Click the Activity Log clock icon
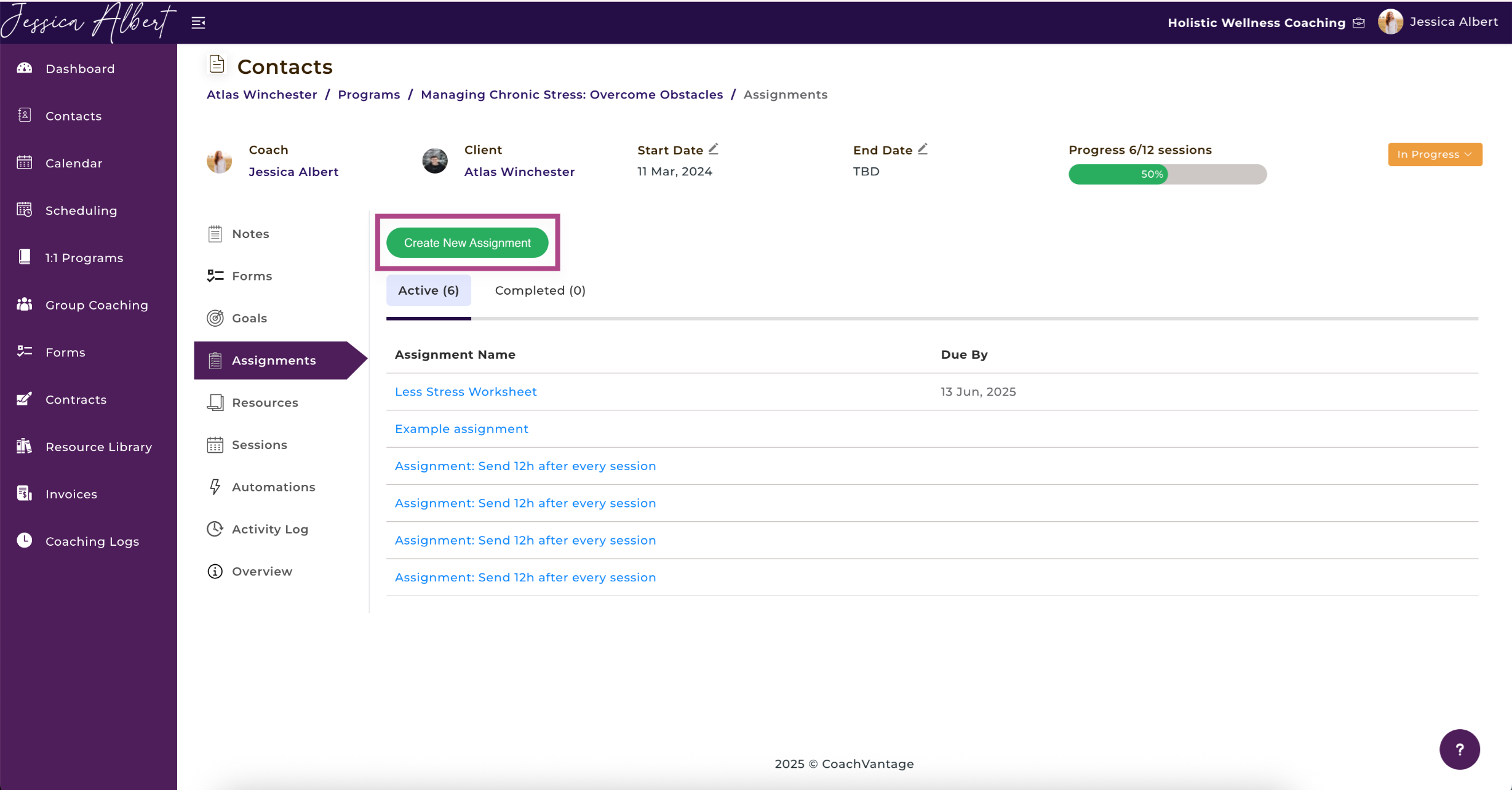Screen dimensions: 1512x790 (215, 529)
